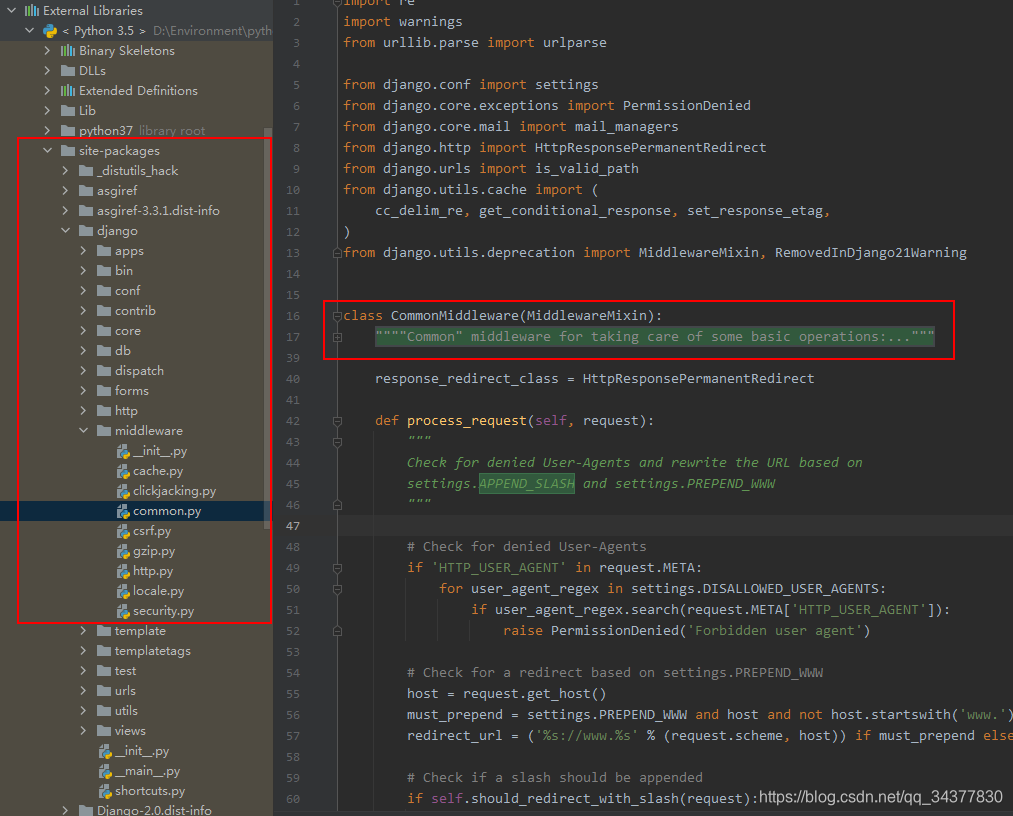The width and height of the screenshot is (1013, 816).
Task: Expand the Binary Skeletons node
Action: click(x=47, y=50)
